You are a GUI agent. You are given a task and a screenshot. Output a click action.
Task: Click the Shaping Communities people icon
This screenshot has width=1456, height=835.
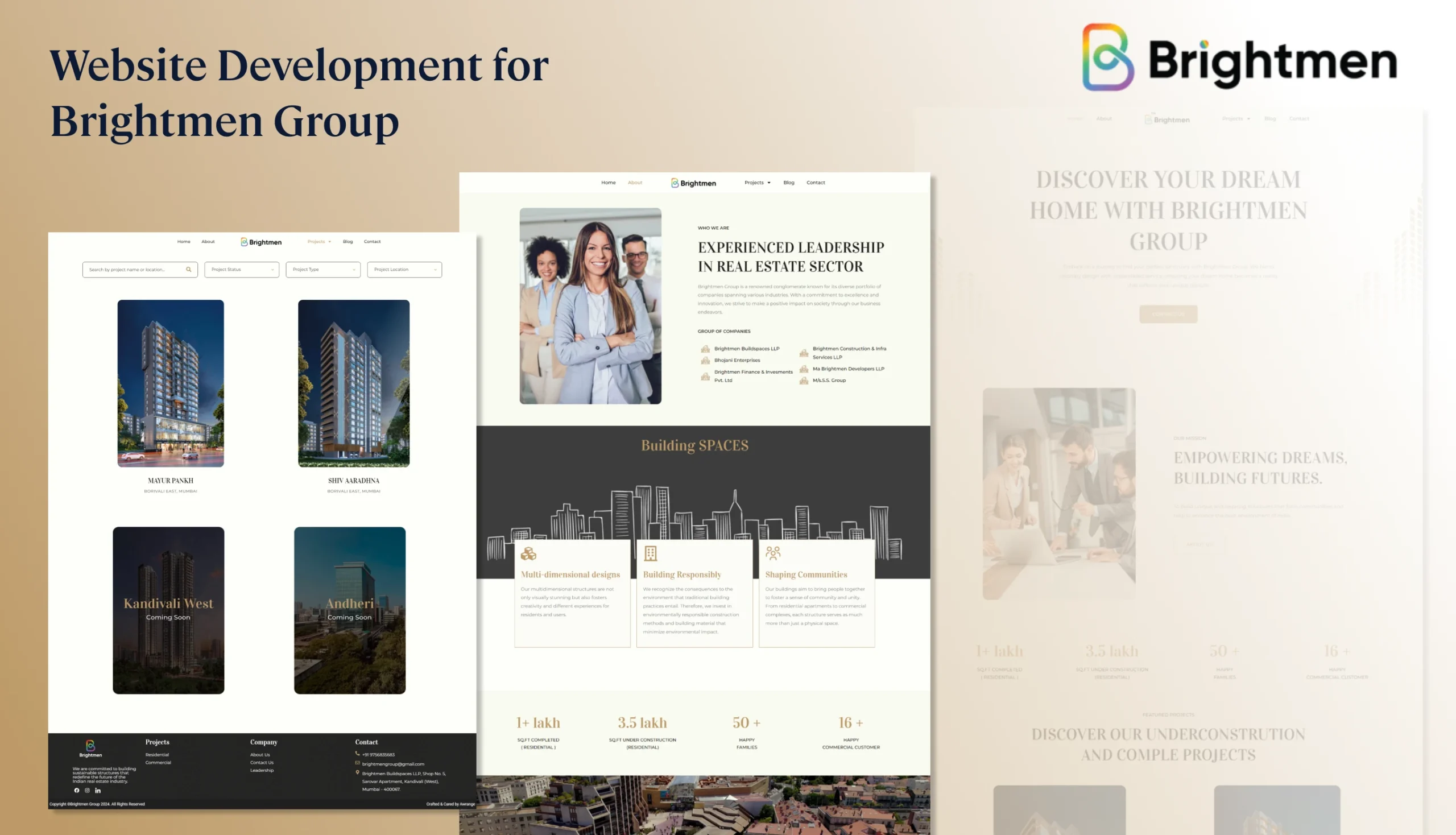point(773,553)
